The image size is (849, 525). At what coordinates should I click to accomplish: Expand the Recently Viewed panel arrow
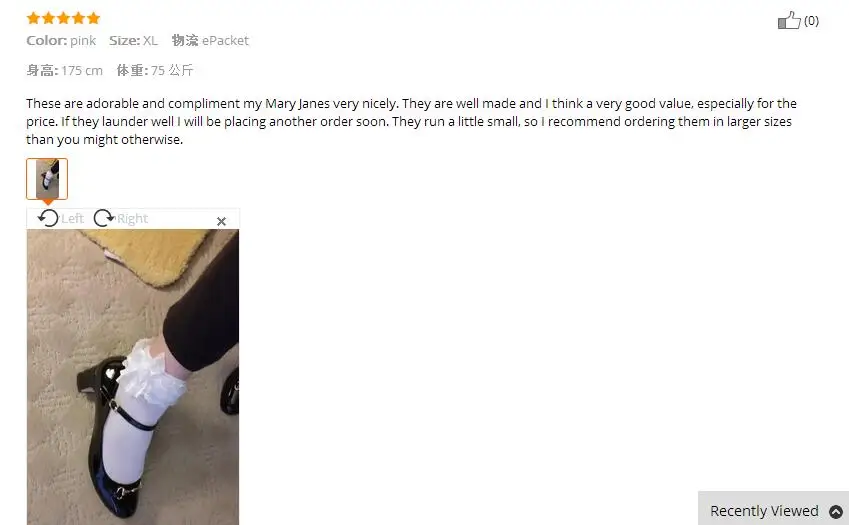coord(836,511)
